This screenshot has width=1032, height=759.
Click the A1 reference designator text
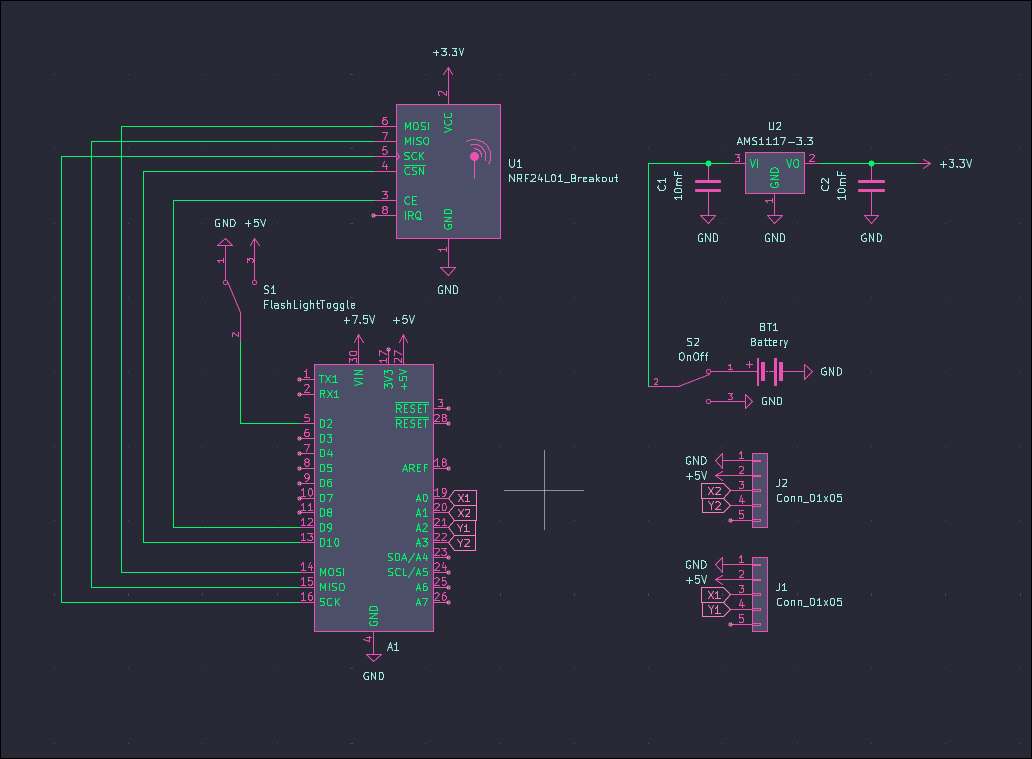[x=393, y=647]
